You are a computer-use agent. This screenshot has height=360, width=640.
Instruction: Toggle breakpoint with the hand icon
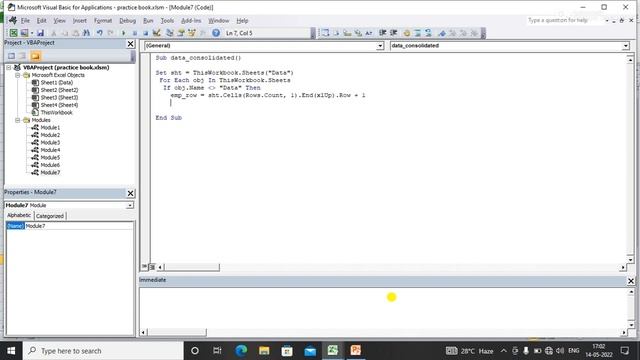tap(407, 33)
